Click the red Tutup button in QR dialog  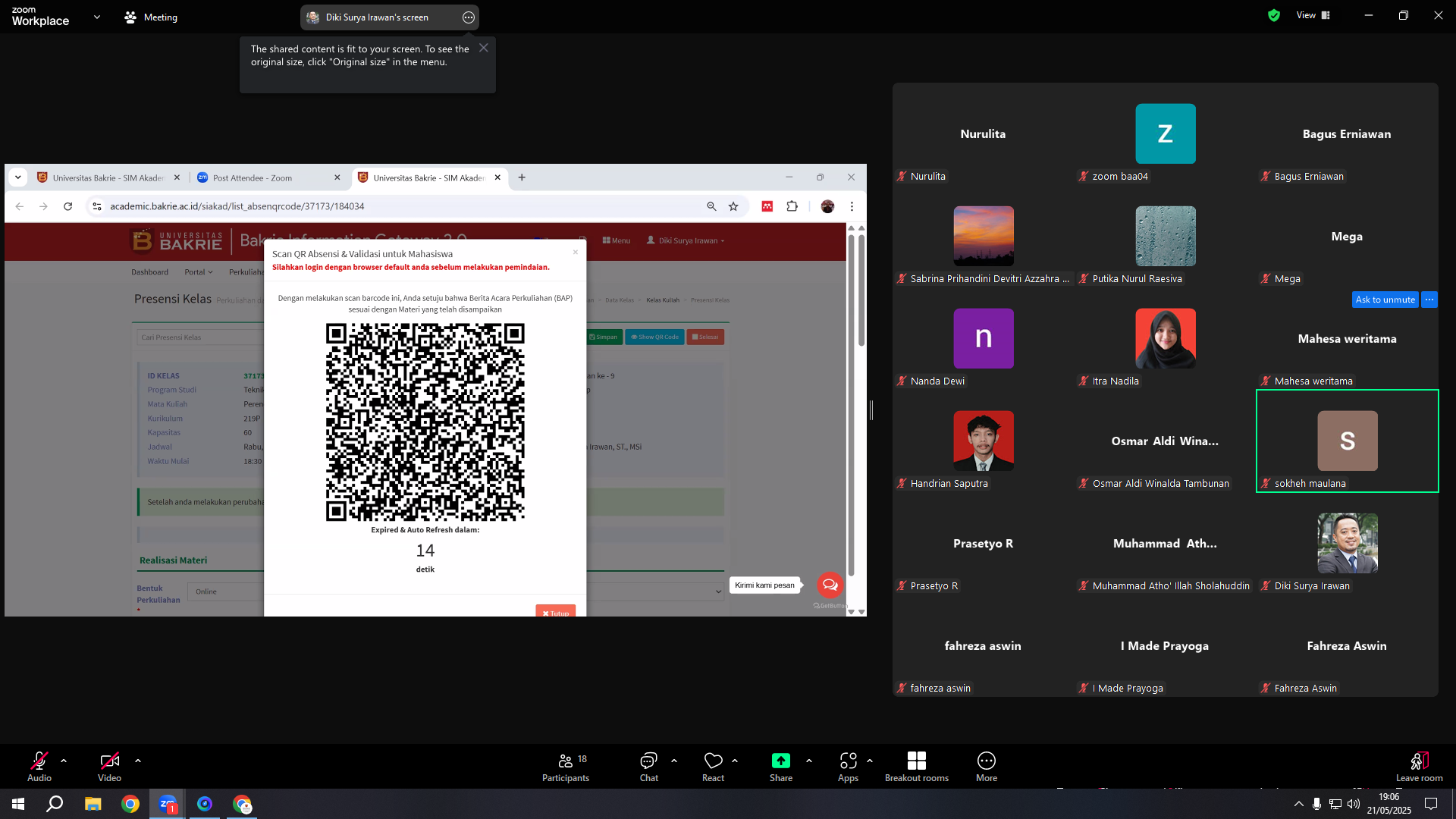point(556,611)
